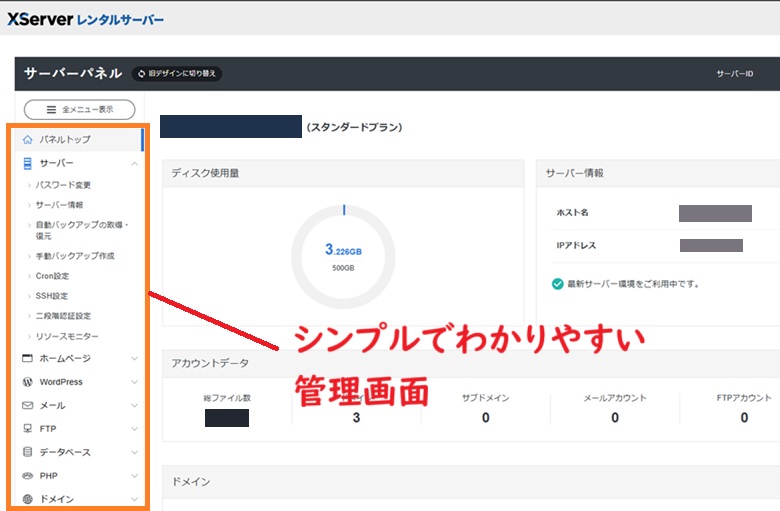
Task: Click the IPアドレス label
Action: pyautogui.click(x=576, y=245)
